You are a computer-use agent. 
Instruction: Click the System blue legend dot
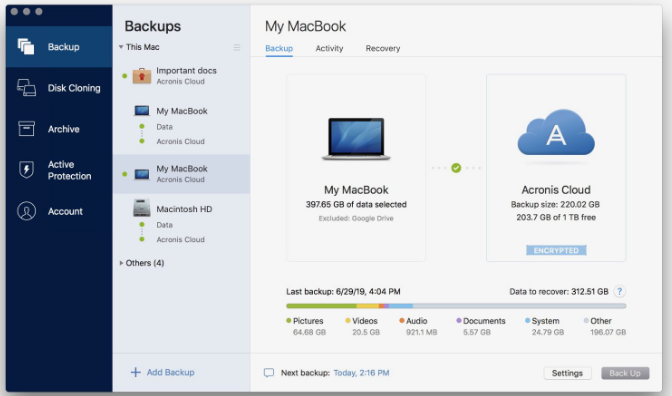528,321
